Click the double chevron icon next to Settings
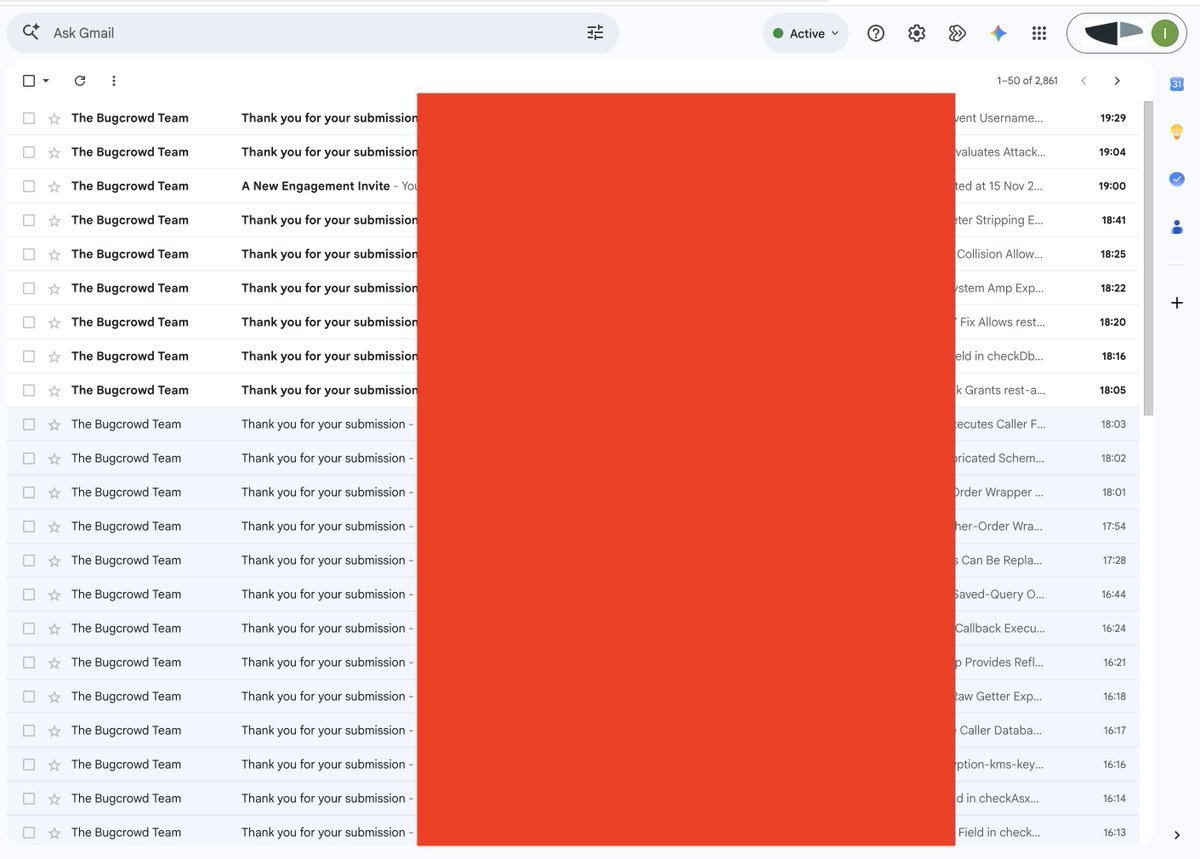This screenshot has width=1200, height=859. point(957,33)
